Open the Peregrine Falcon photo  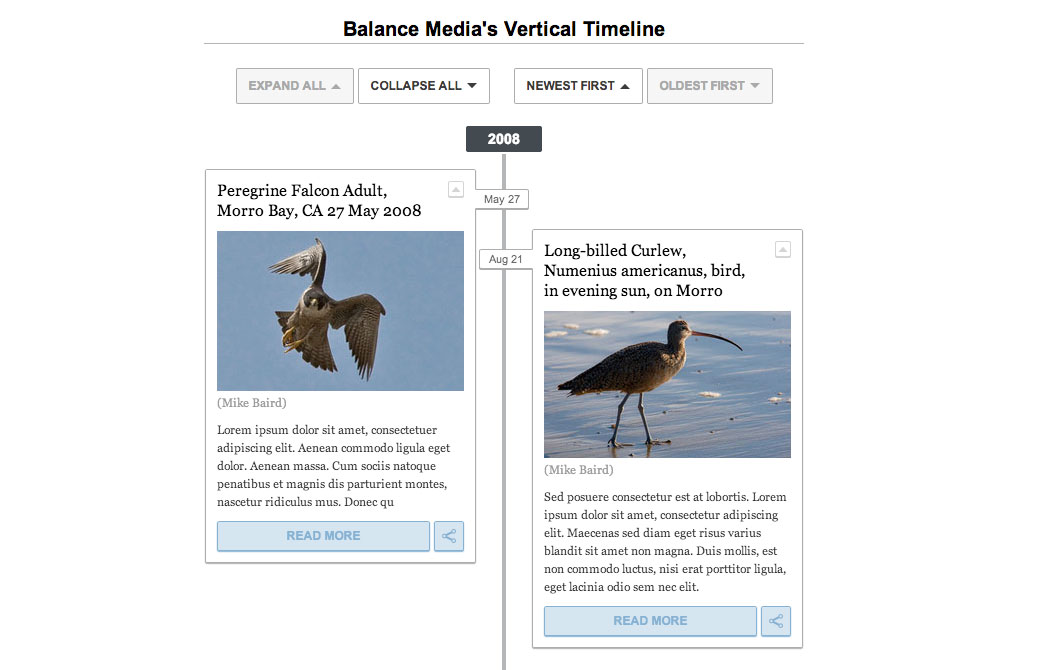(x=340, y=311)
